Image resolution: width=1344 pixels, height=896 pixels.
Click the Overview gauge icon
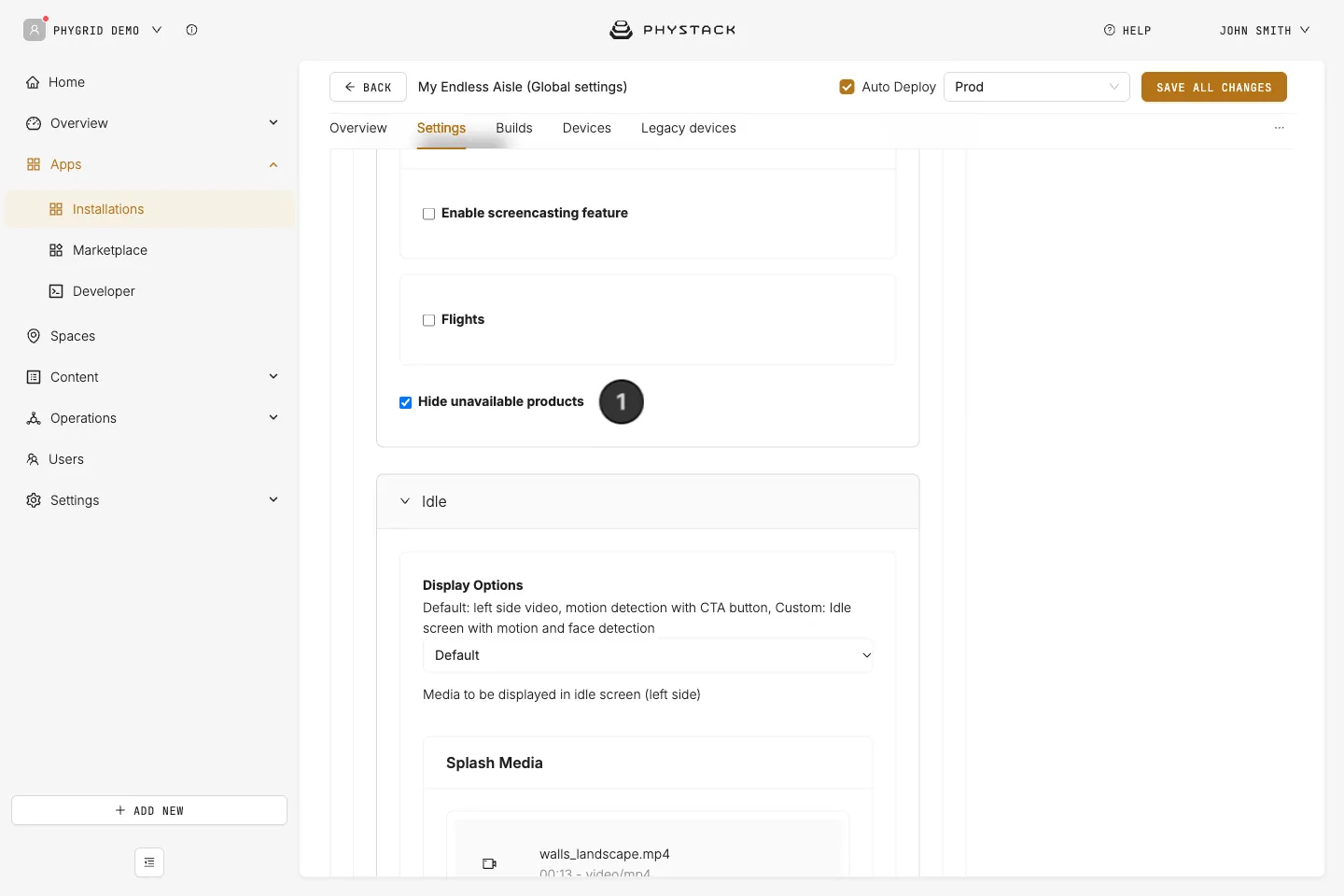[x=34, y=123]
